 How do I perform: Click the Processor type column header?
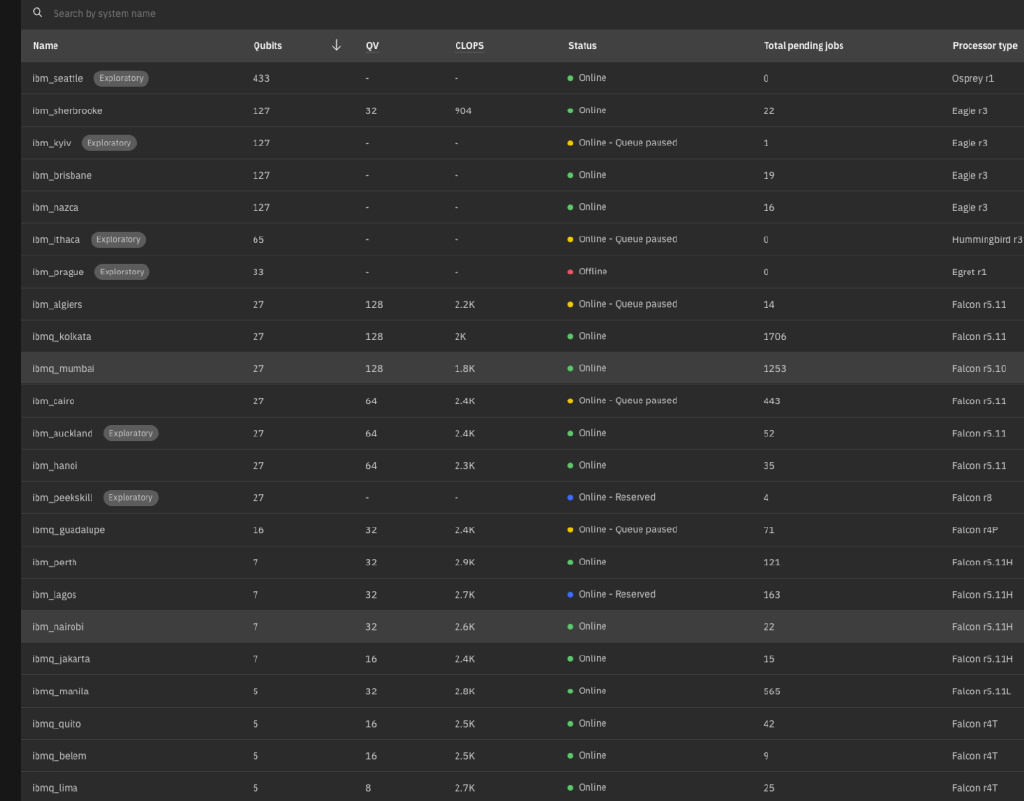pos(984,46)
